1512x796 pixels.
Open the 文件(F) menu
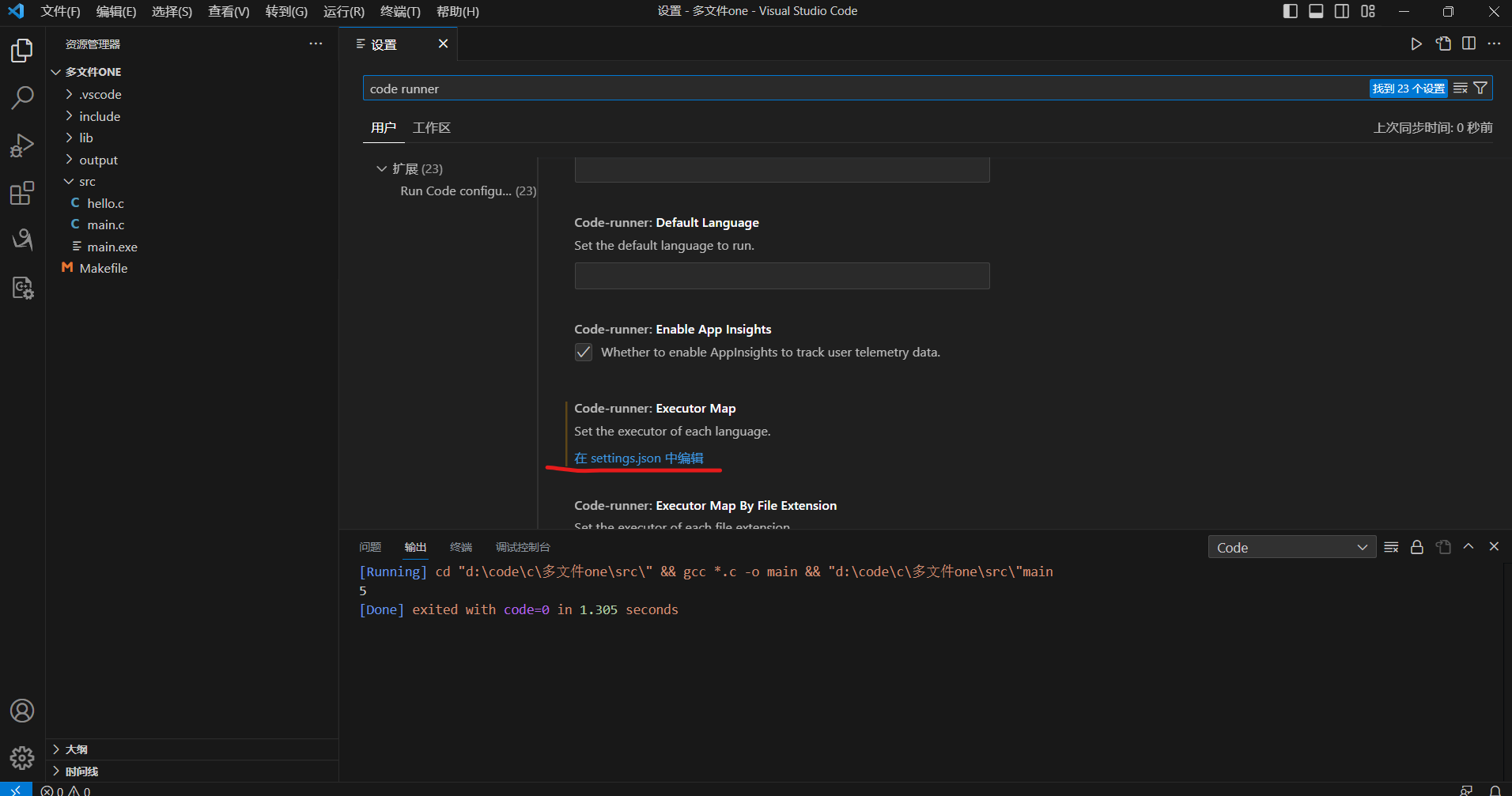tap(60, 11)
